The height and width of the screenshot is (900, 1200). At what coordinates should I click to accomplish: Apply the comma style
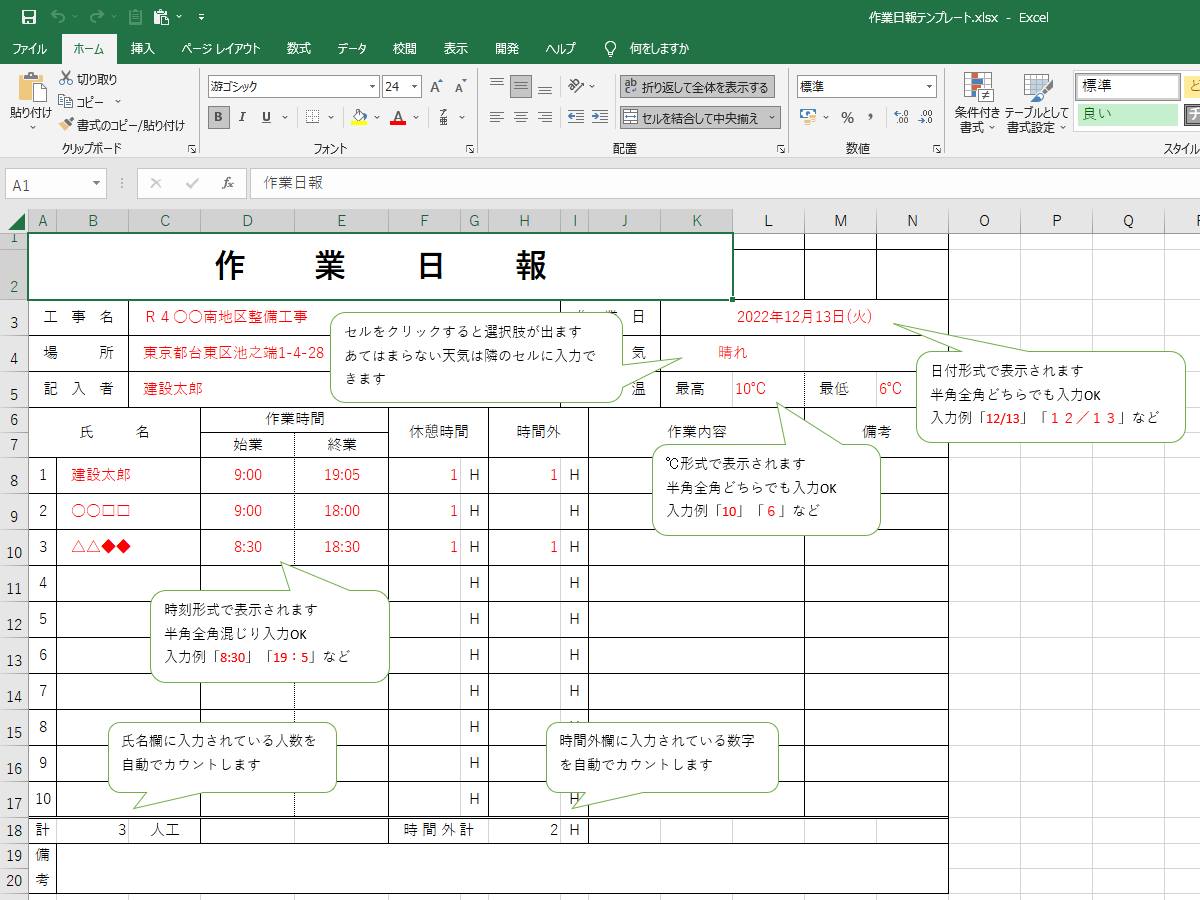pos(871,117)
